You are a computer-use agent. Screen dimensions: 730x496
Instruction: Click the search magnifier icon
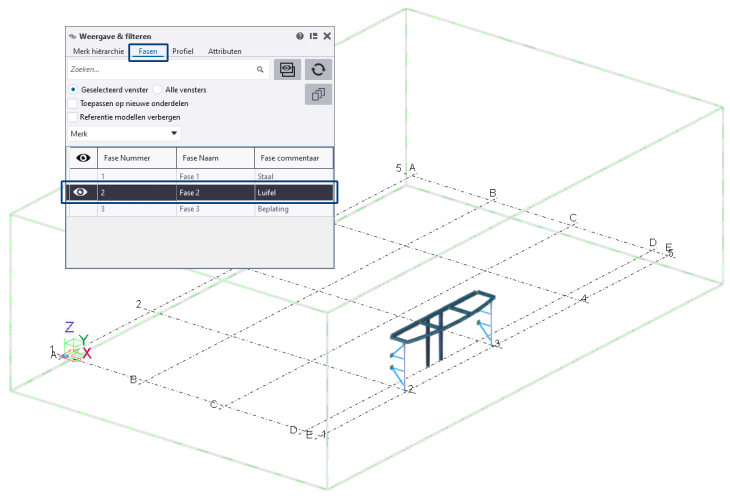(x=260, y=70)
